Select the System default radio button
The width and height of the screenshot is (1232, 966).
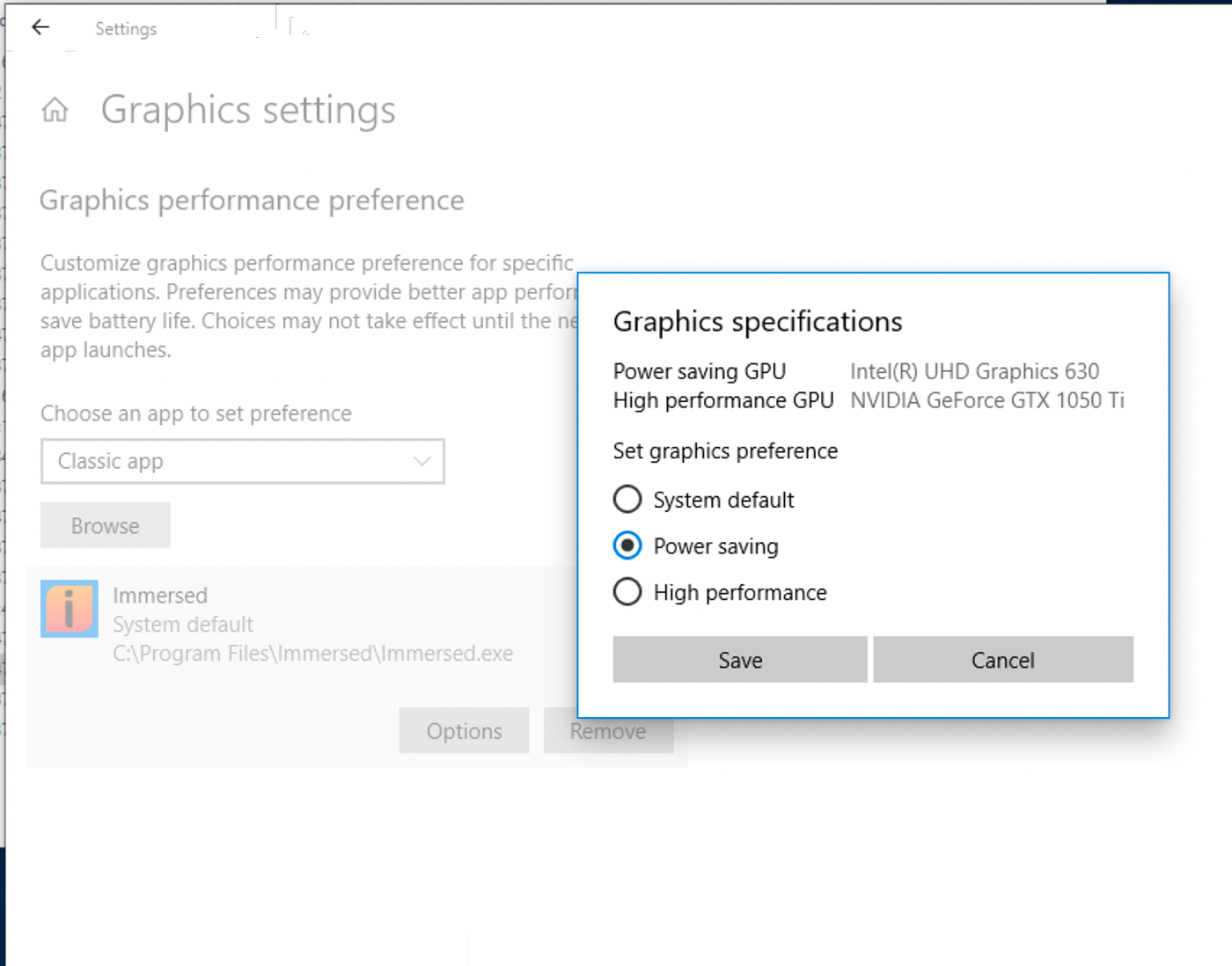(627, 500)
